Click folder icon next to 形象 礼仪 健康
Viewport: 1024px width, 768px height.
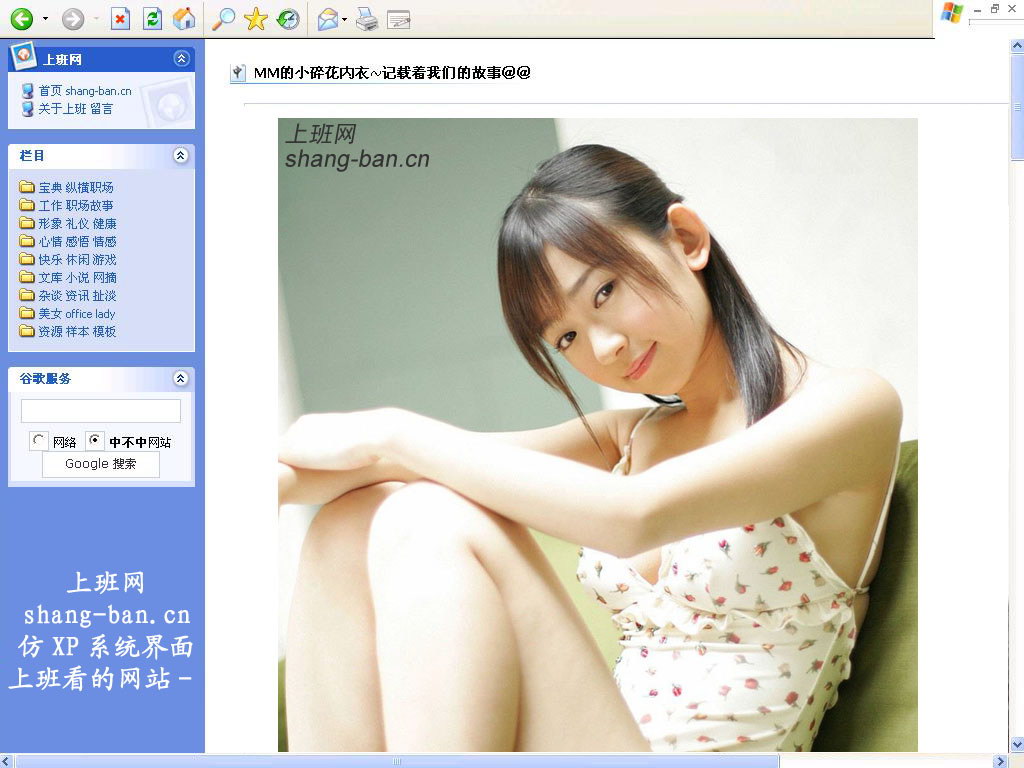point(27,223)
